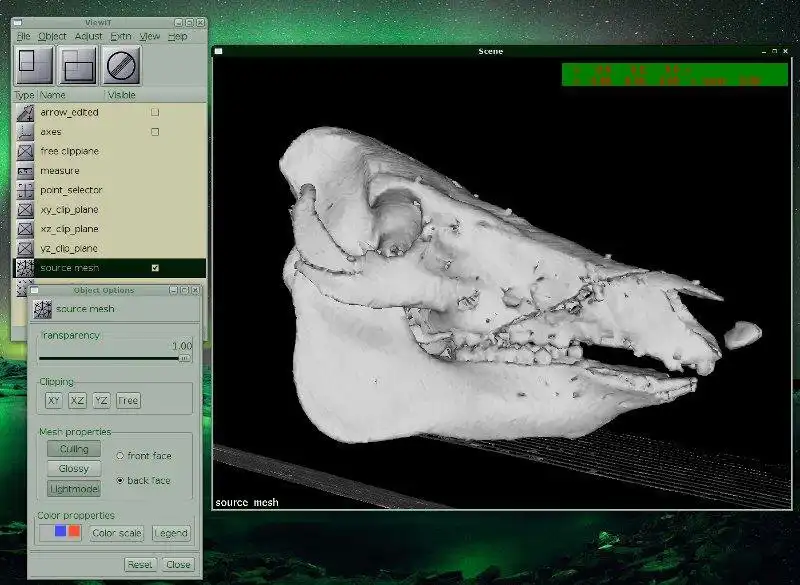Click the transparency slider handle

pyautogui.click(x=184, y=357)
